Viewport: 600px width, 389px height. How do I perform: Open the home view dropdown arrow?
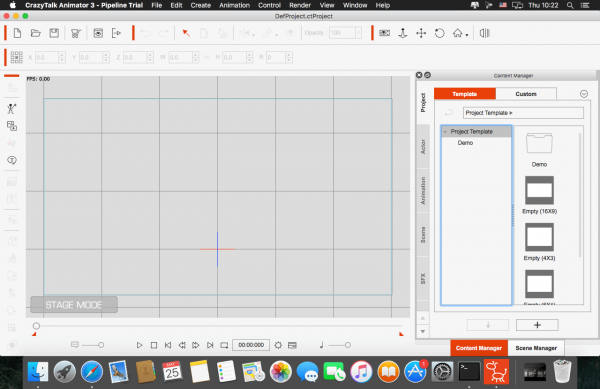coord(467,35)
